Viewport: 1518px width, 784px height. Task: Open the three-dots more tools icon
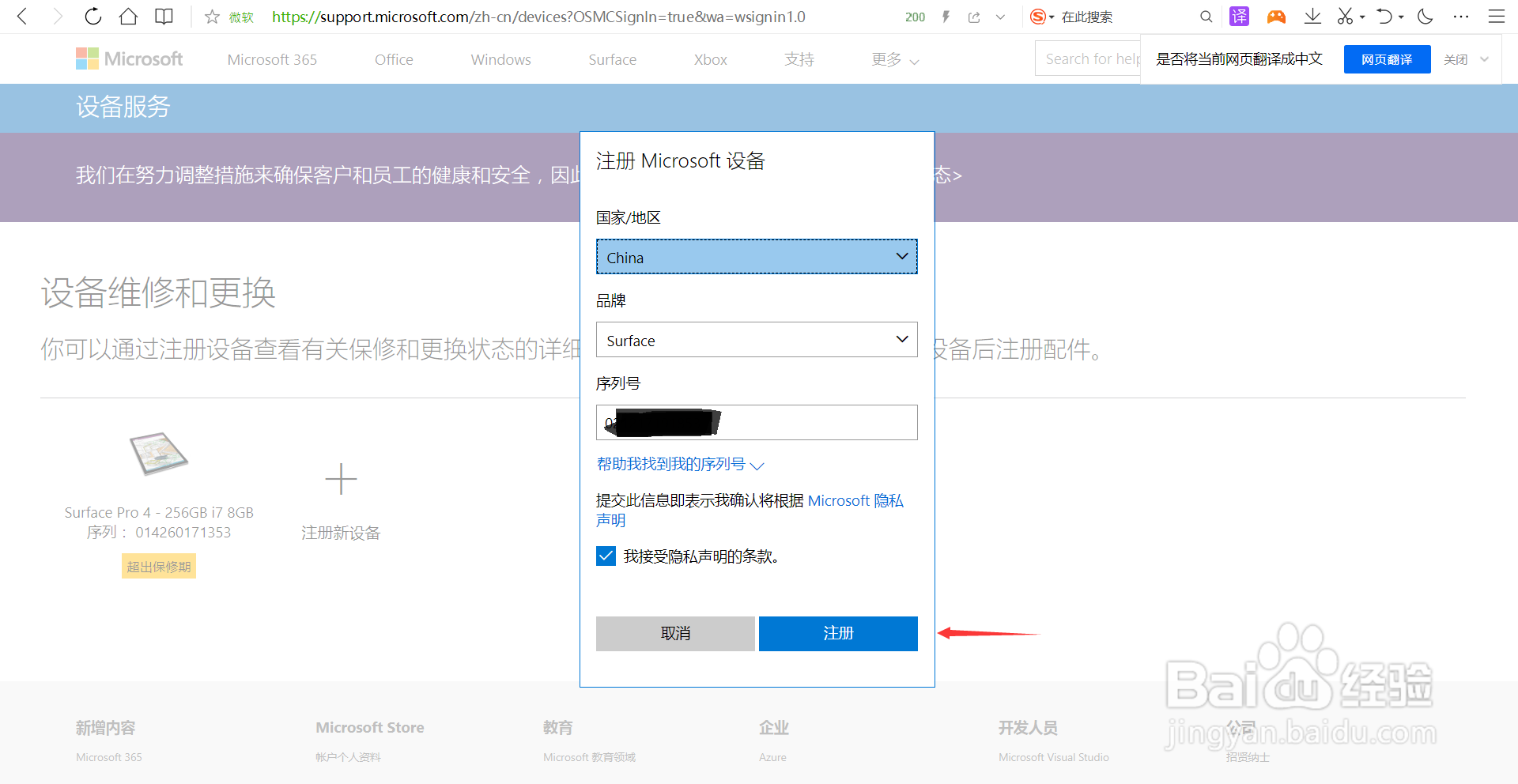point(1461,17)
